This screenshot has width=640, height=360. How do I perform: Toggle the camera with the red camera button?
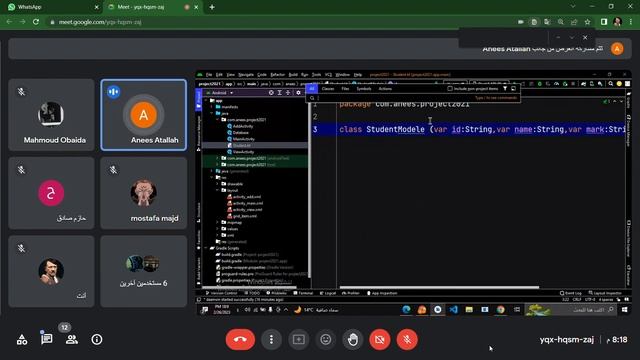tap(380, 339)
